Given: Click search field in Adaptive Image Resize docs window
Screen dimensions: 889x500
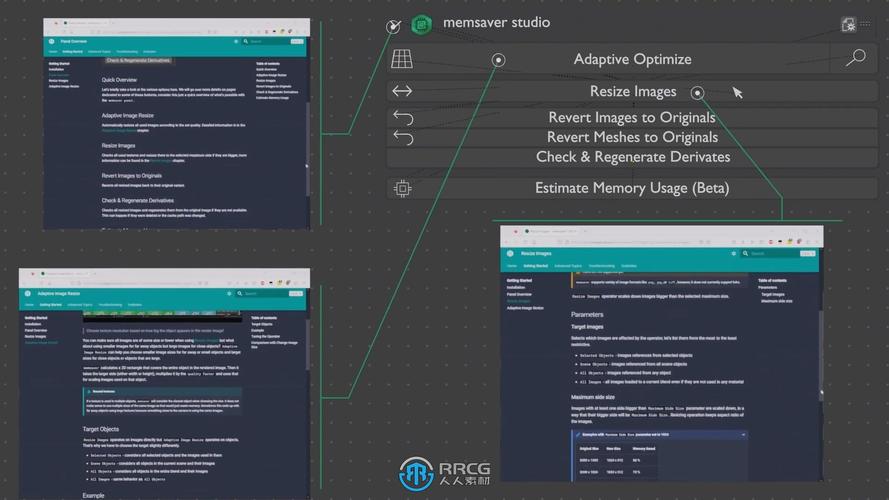Looking at the screenshot, I should point(269,294).
